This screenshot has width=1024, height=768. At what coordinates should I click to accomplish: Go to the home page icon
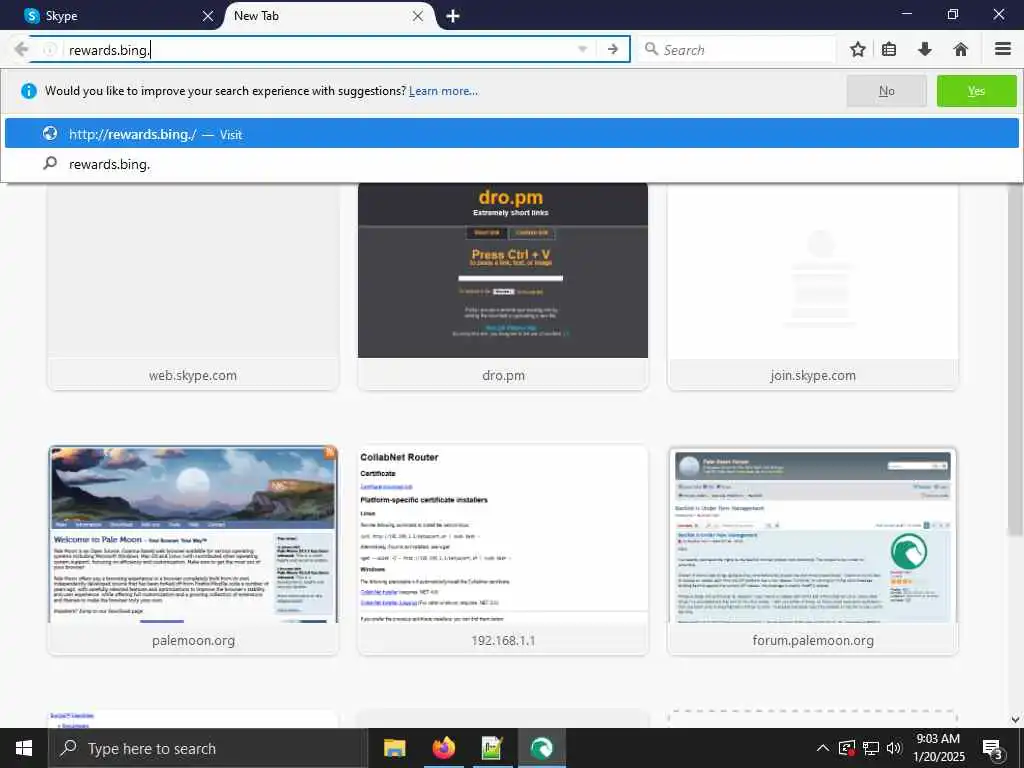(961, 50)
